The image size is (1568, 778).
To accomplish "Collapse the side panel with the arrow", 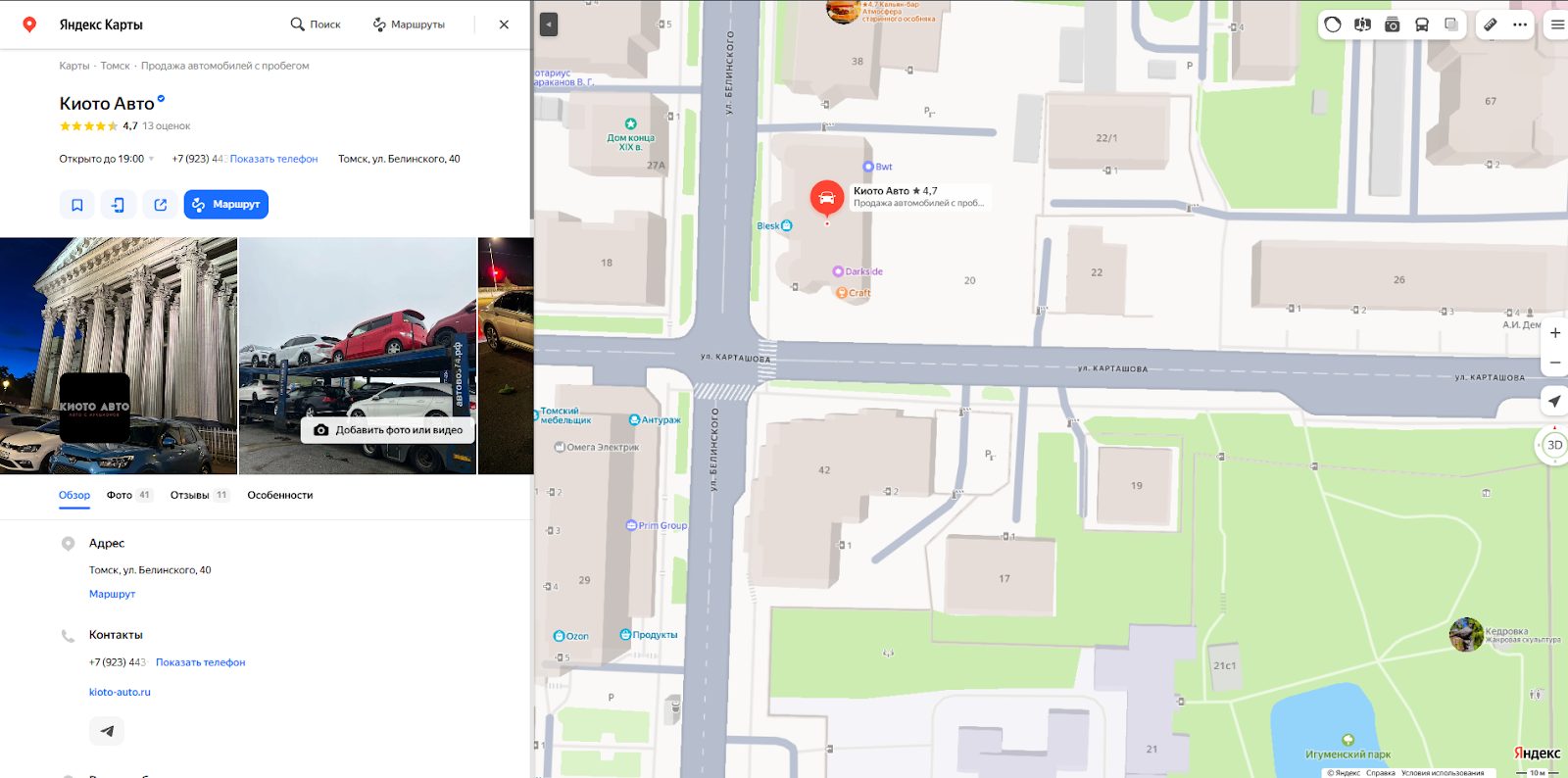I will (549, 24).
